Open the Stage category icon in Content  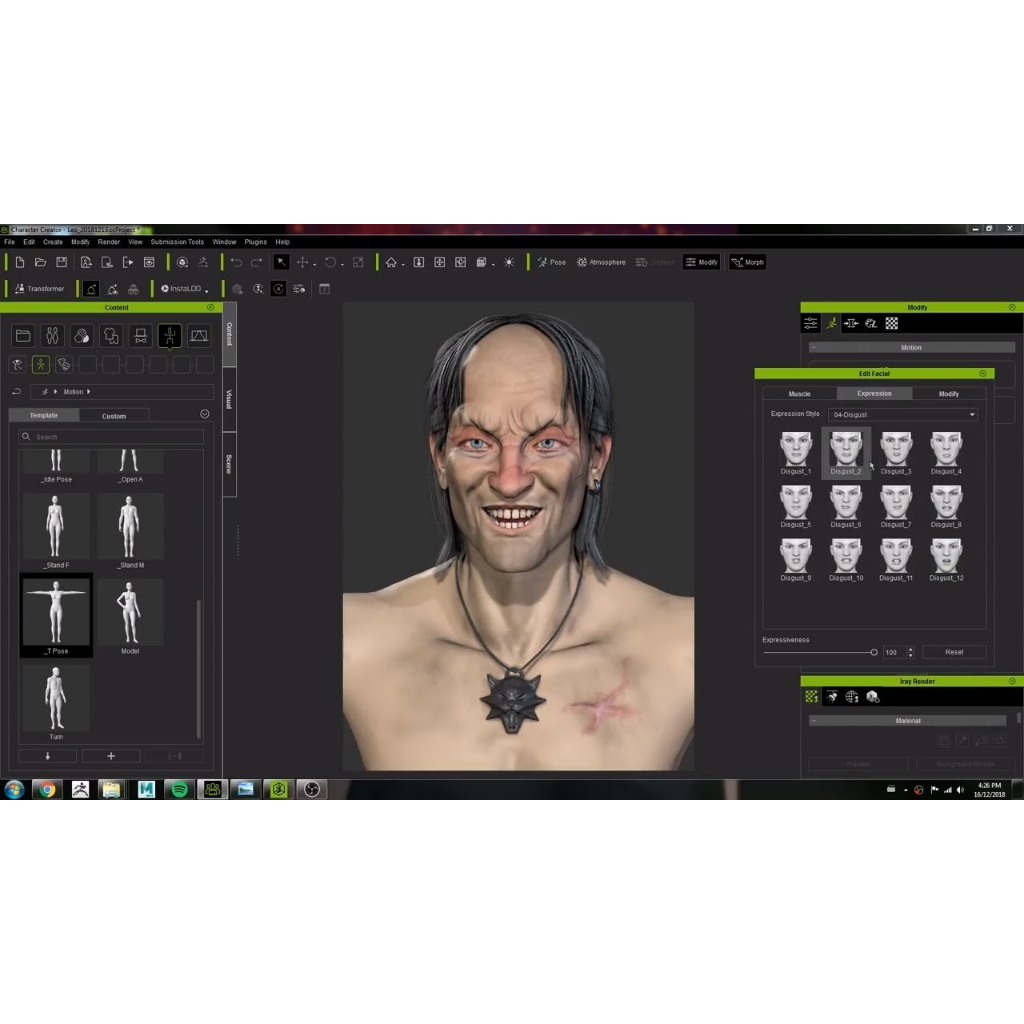point(199,336)
